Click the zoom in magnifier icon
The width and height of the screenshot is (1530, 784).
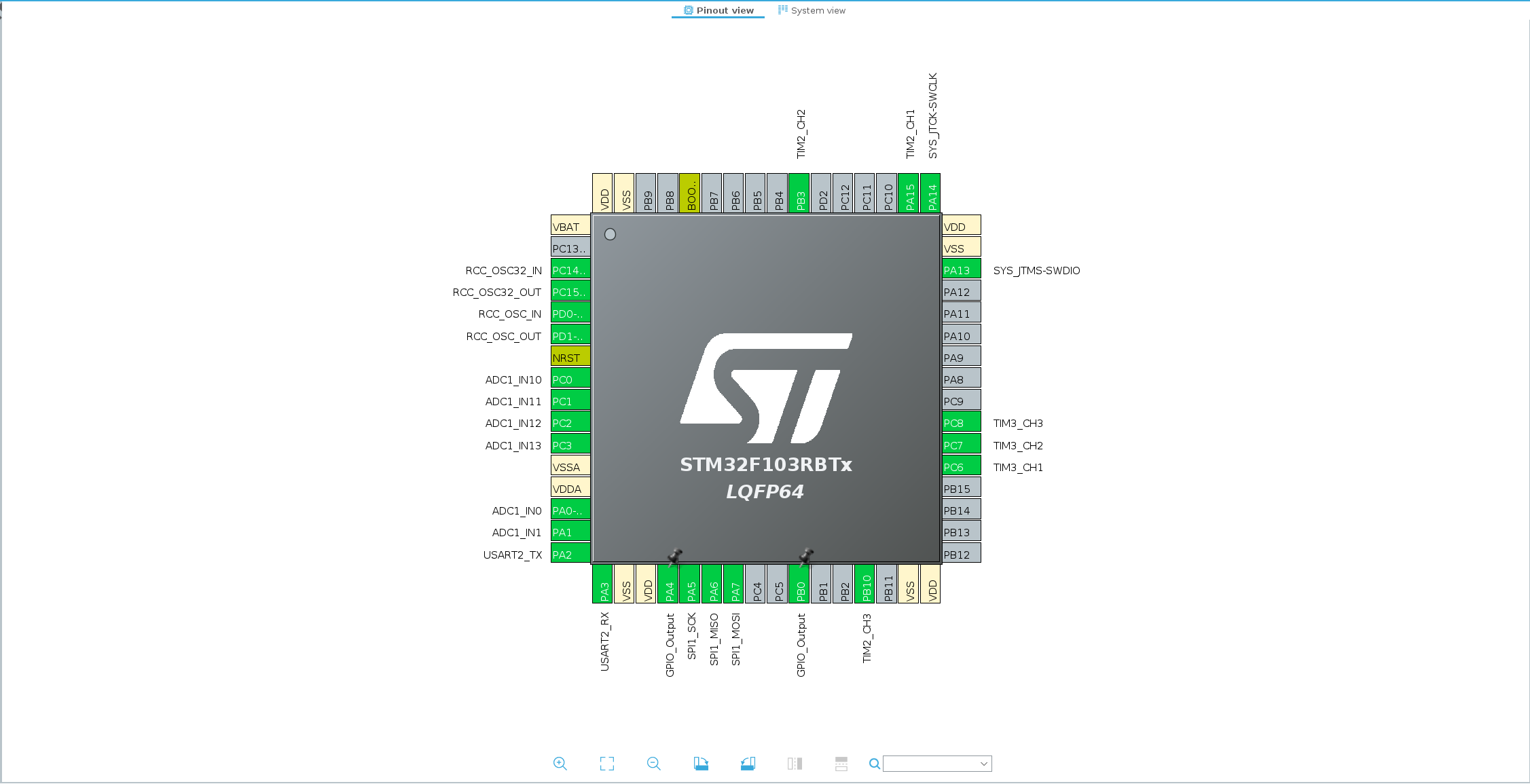[x=560, y=764]
